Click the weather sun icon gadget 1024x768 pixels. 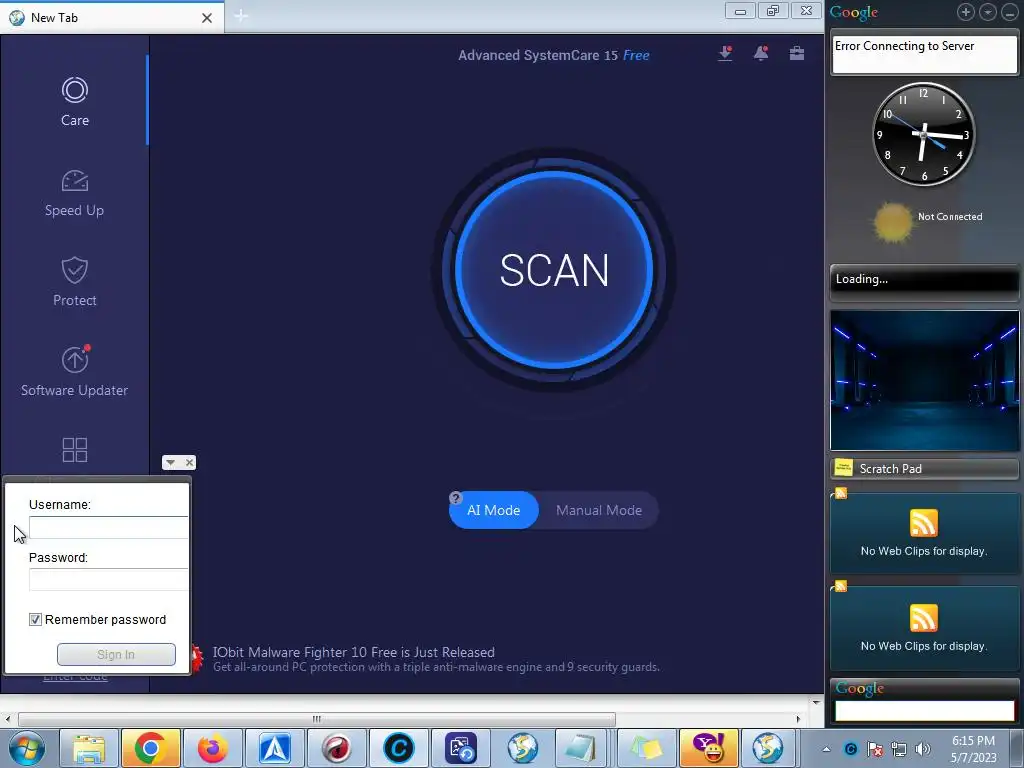(x=893, y=222)
